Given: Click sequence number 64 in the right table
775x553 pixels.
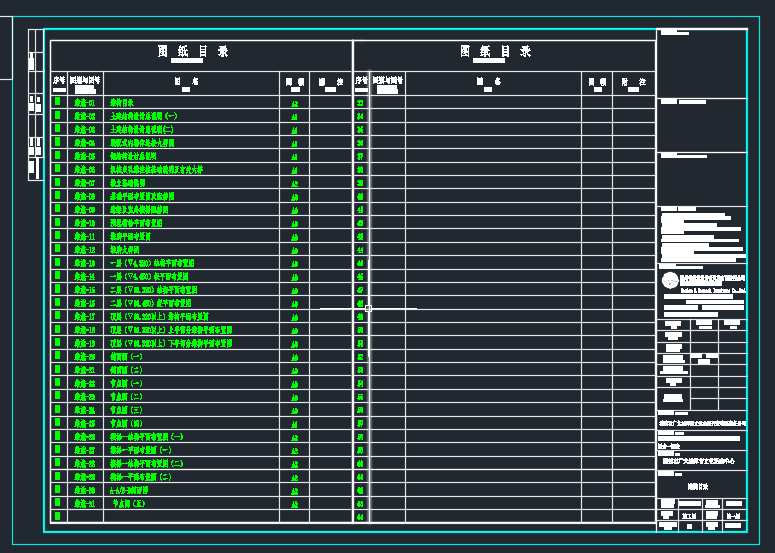Looking at the screenshot, I should coord(360,517).
